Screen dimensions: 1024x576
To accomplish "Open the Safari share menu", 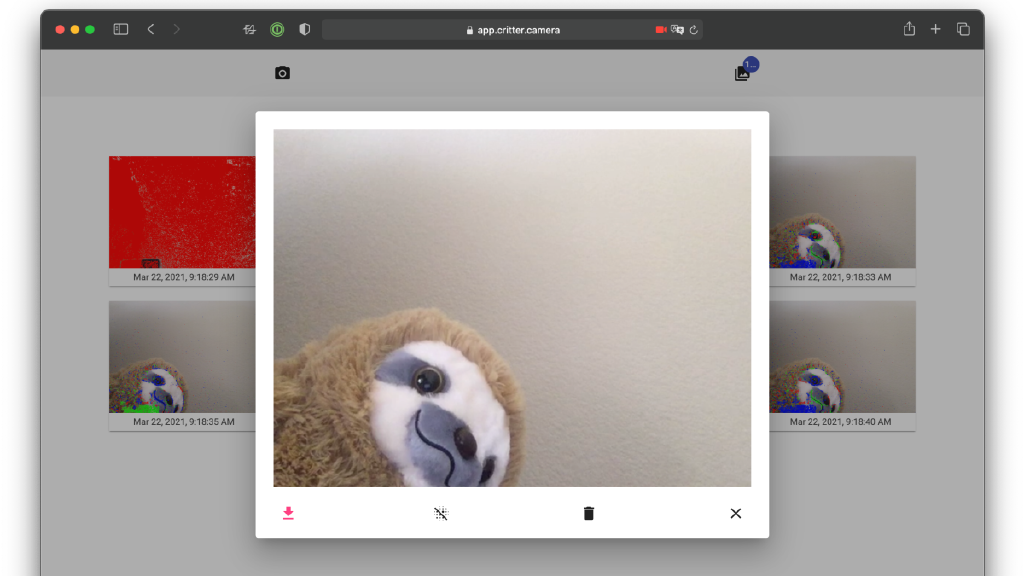I will 909,30.
